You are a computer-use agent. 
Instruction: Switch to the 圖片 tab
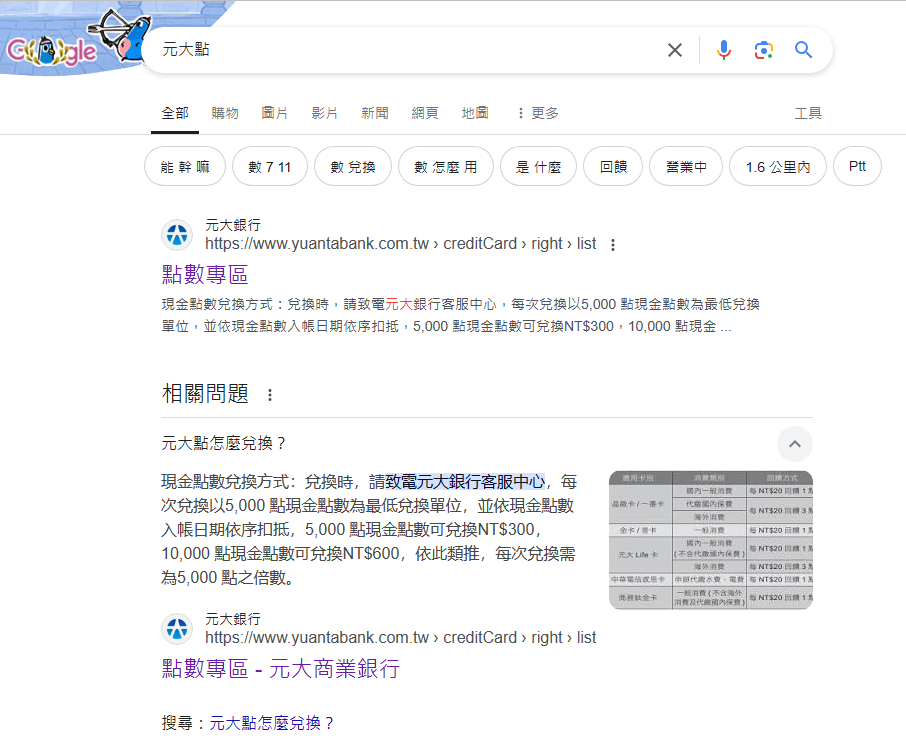pyautogui.click(x=275, y=113)
